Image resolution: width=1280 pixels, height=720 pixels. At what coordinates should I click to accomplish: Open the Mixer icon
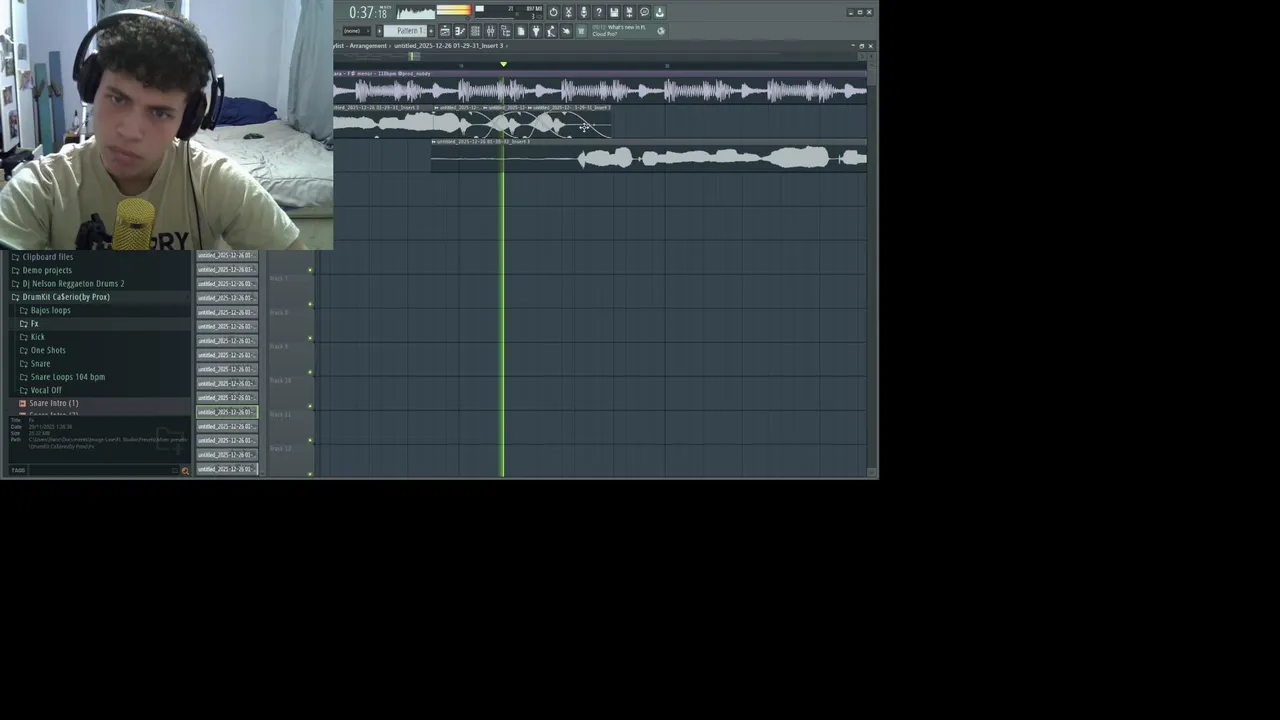point(490,31)
